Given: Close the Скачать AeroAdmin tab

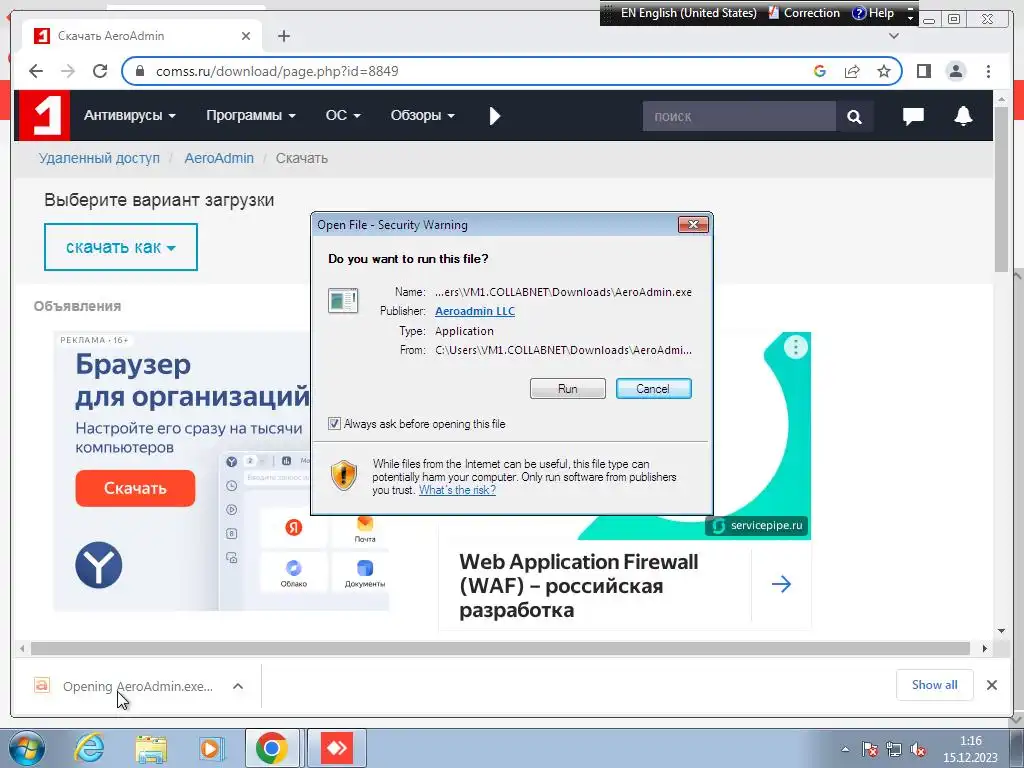Looking at the screenshot, I should coord(246,36).
